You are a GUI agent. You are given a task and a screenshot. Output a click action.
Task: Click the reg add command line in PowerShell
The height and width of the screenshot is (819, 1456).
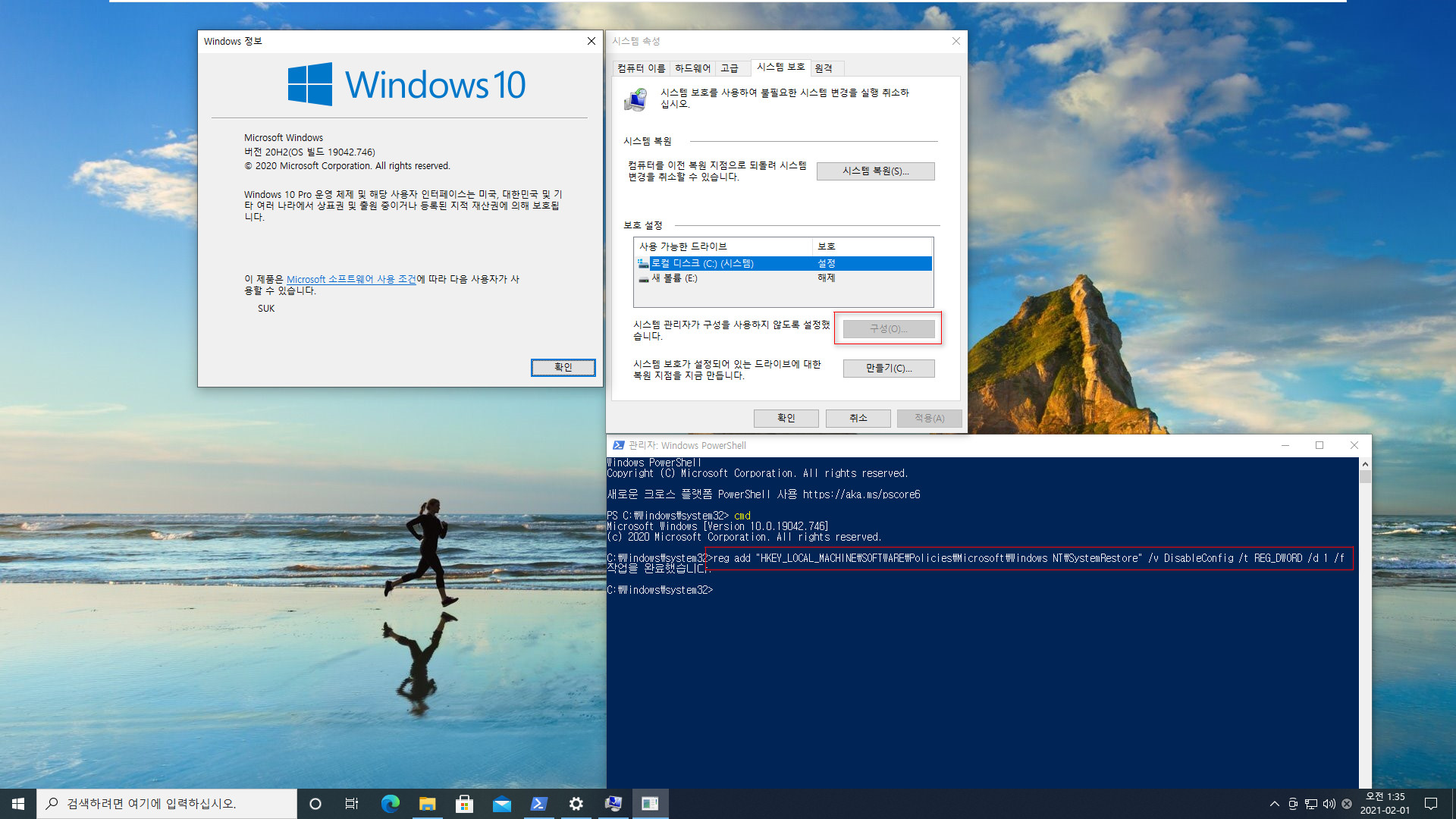pyautogui.click(x=1028, y=558)
